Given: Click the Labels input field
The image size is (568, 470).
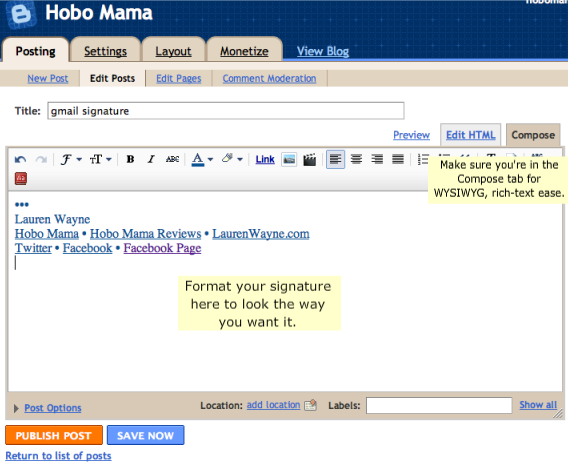Looking at the screenshot, I should pos(439,405).
